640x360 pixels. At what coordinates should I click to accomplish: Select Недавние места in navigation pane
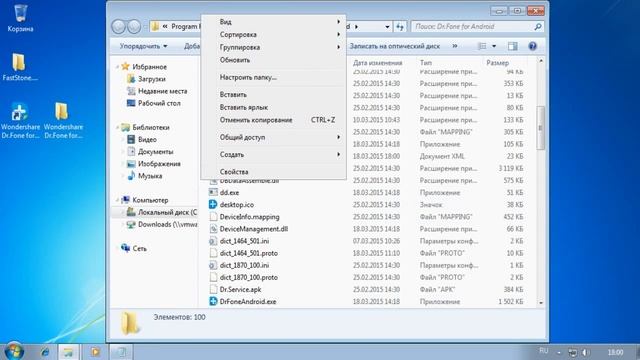[162, 91]
